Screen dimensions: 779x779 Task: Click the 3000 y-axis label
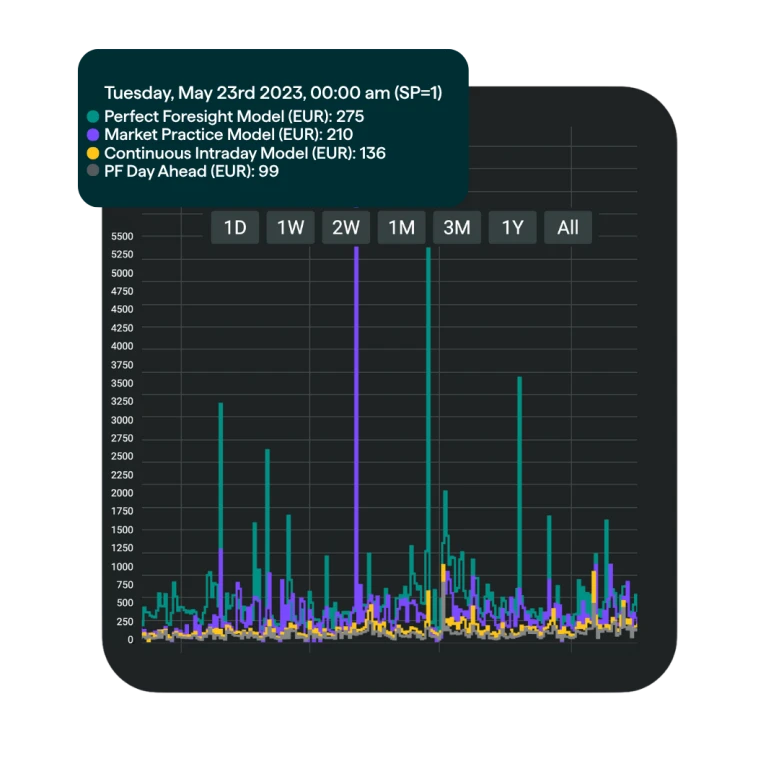(122, 420)
